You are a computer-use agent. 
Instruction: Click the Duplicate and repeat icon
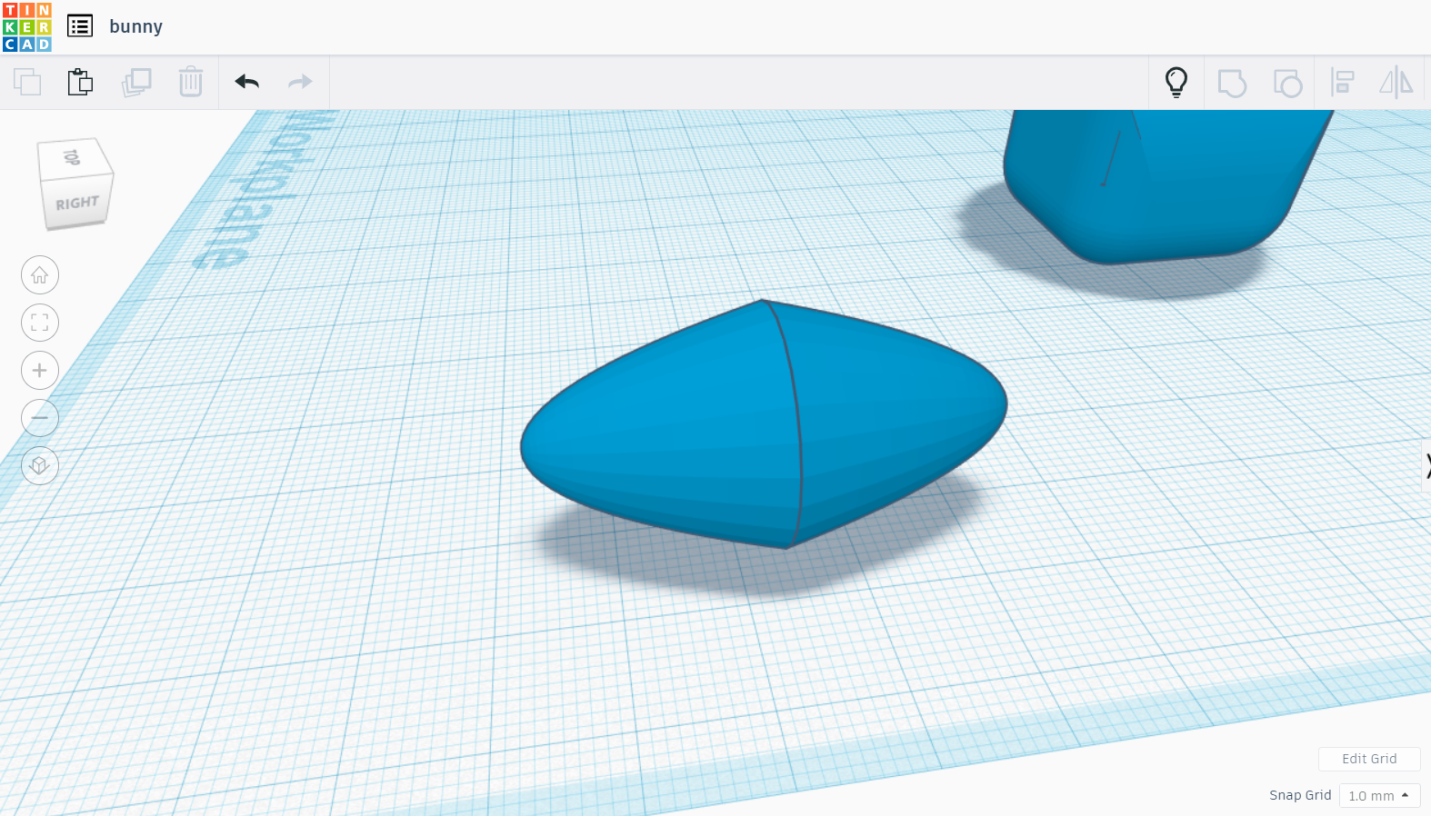tap(136, 82)
